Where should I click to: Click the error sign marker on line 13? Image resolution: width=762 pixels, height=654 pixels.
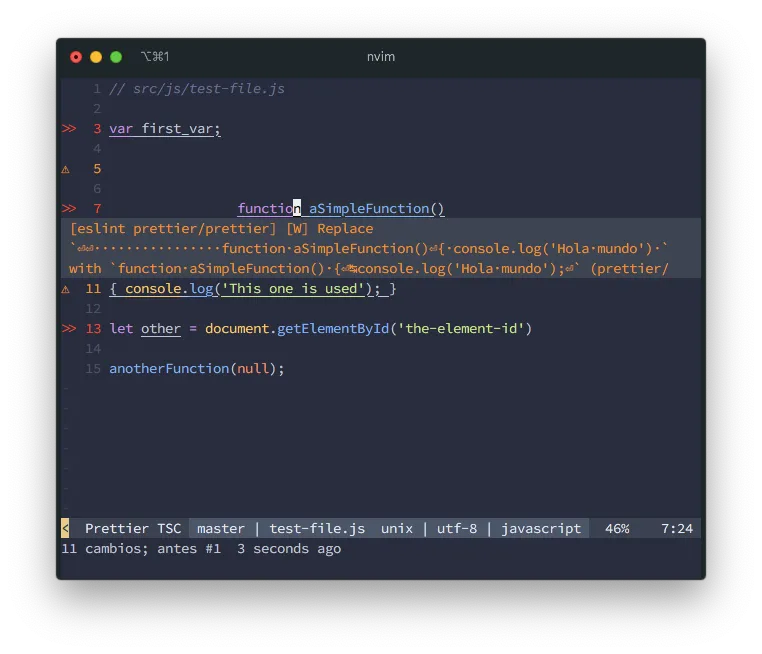[x=69, y=329]
